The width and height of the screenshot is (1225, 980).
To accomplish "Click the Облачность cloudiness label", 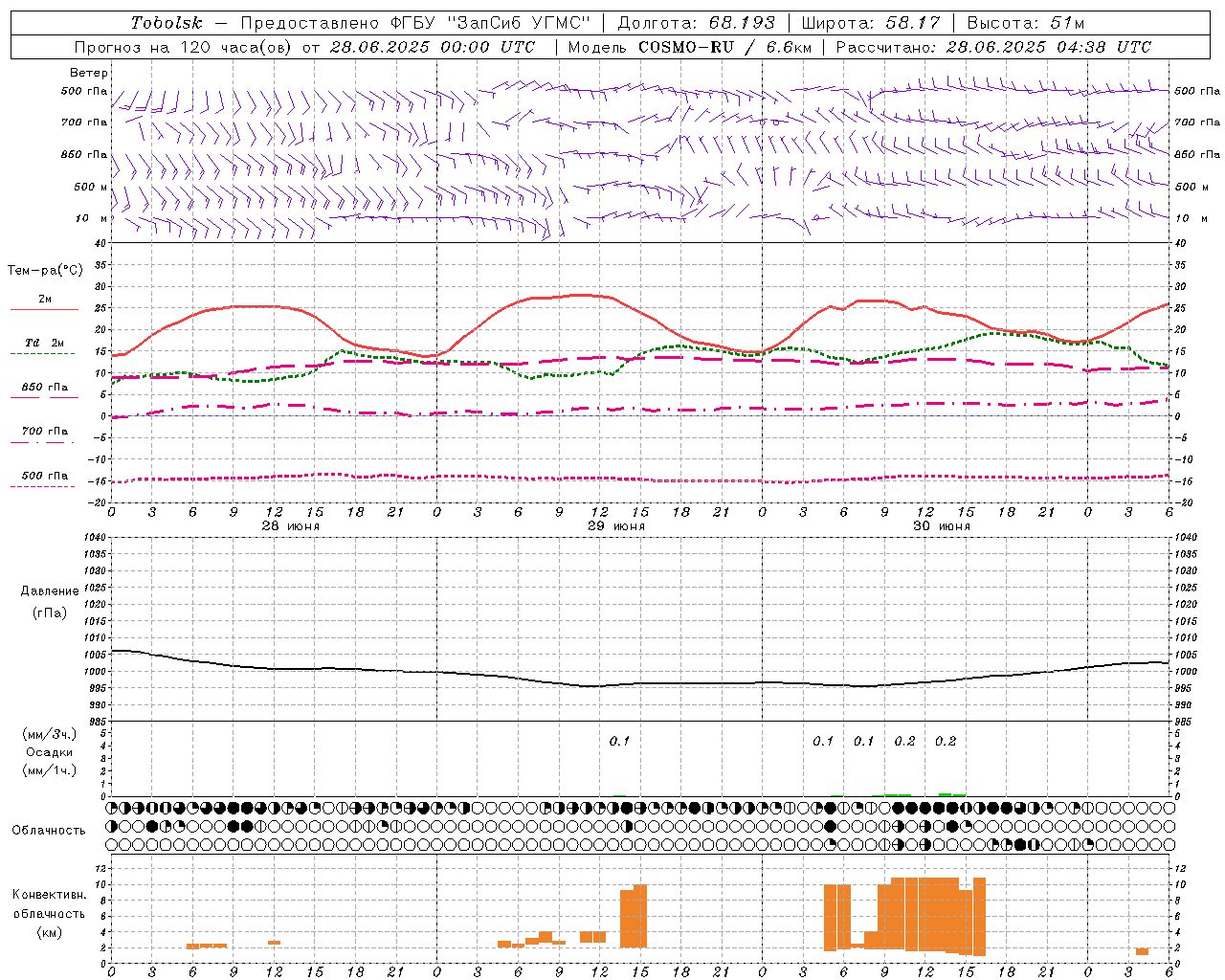I will coord(49,831).
